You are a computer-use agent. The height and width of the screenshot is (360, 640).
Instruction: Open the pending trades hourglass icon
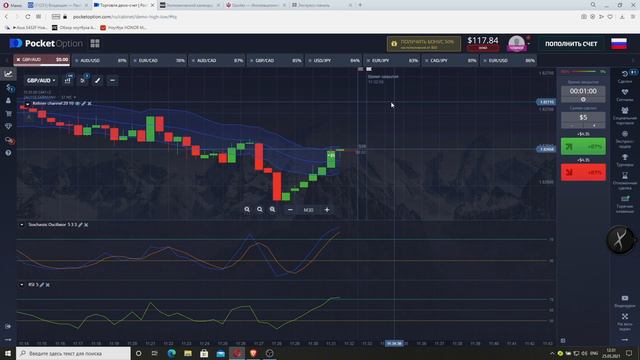pyautogui.click(x=624, y=180)
